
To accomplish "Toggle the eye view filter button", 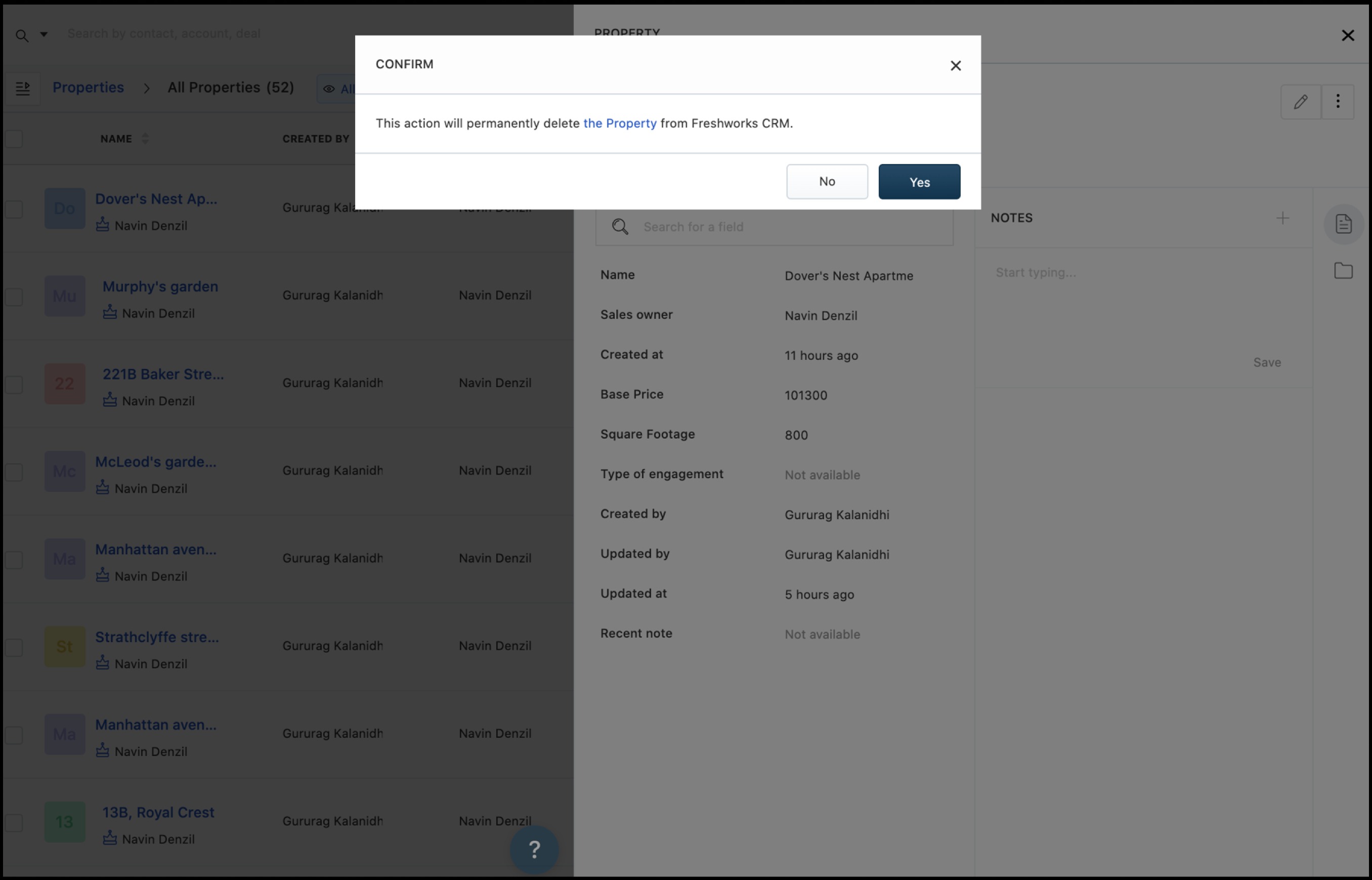I will click(x=337, y=89).
